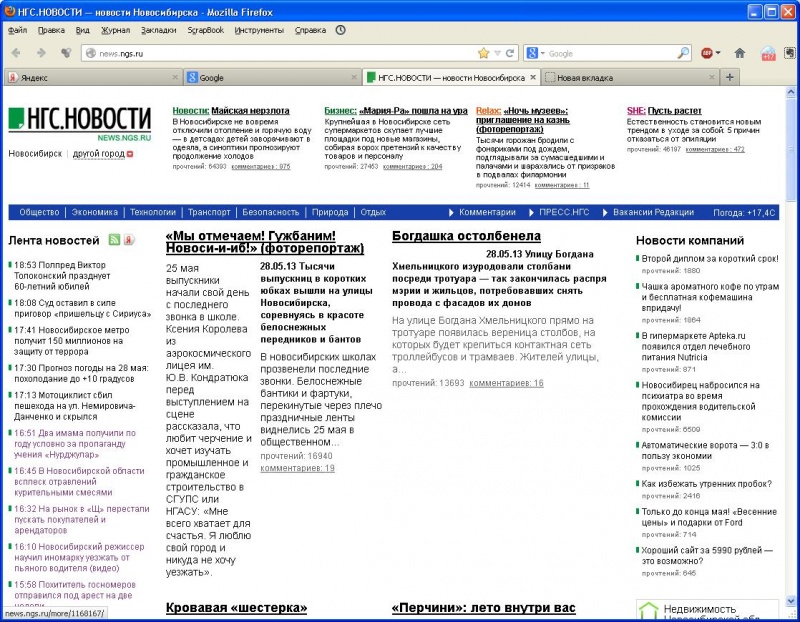Click the clock icon in menu bar
This screenshot has height=622, width=800.
(341, 30)
